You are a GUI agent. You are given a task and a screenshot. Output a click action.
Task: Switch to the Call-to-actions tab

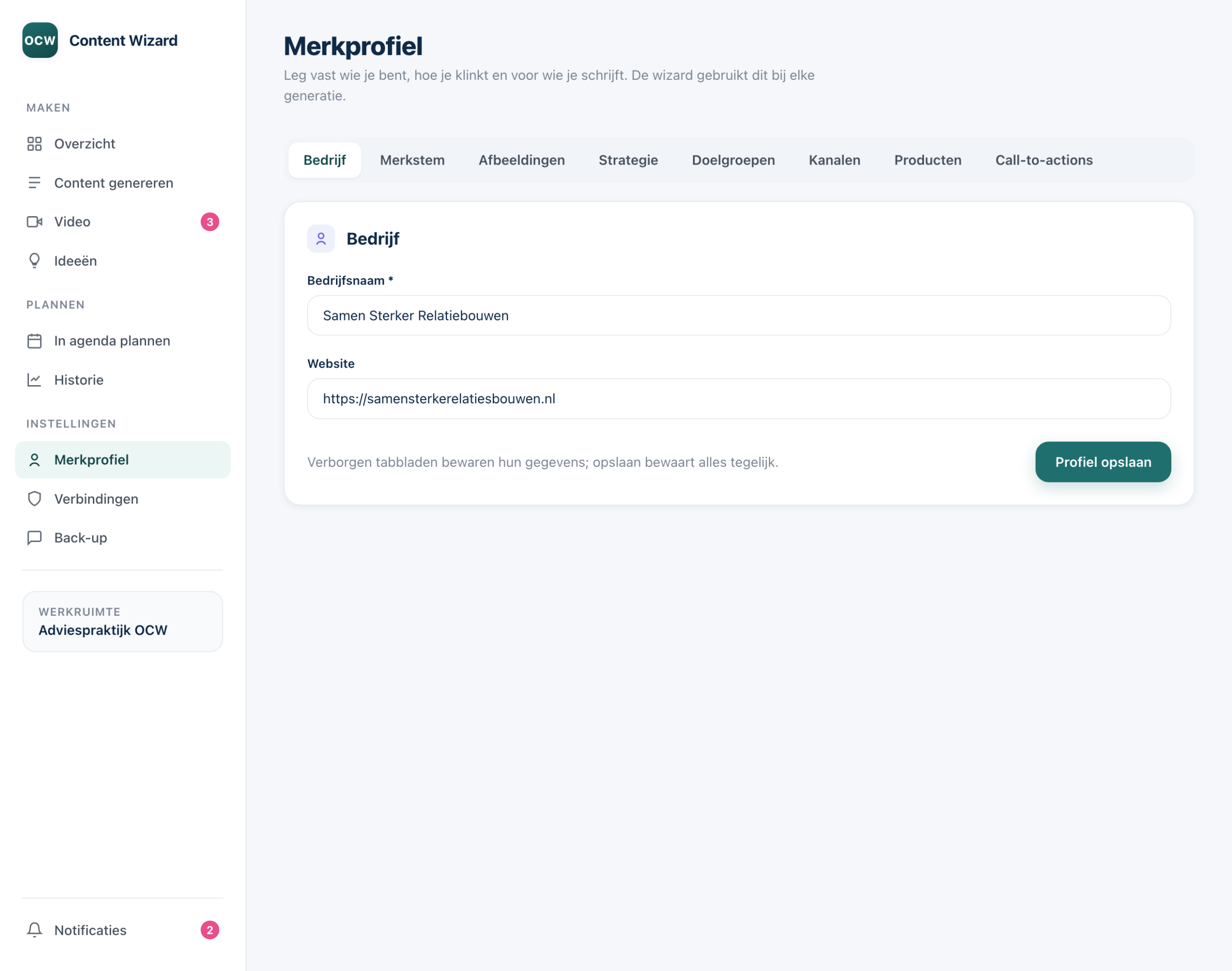1044,160
